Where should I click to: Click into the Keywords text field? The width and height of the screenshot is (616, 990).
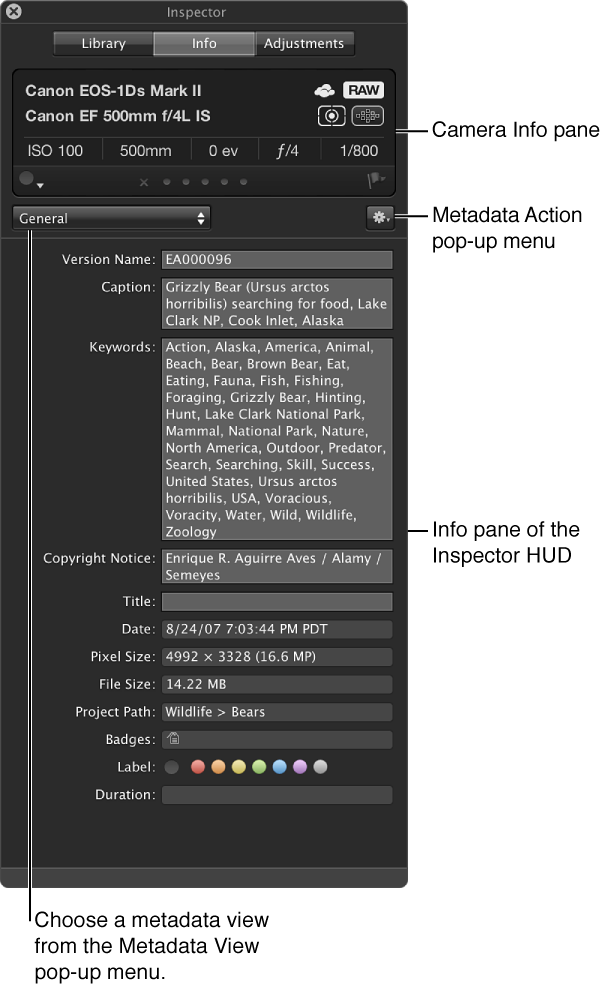tap(277, 439)
